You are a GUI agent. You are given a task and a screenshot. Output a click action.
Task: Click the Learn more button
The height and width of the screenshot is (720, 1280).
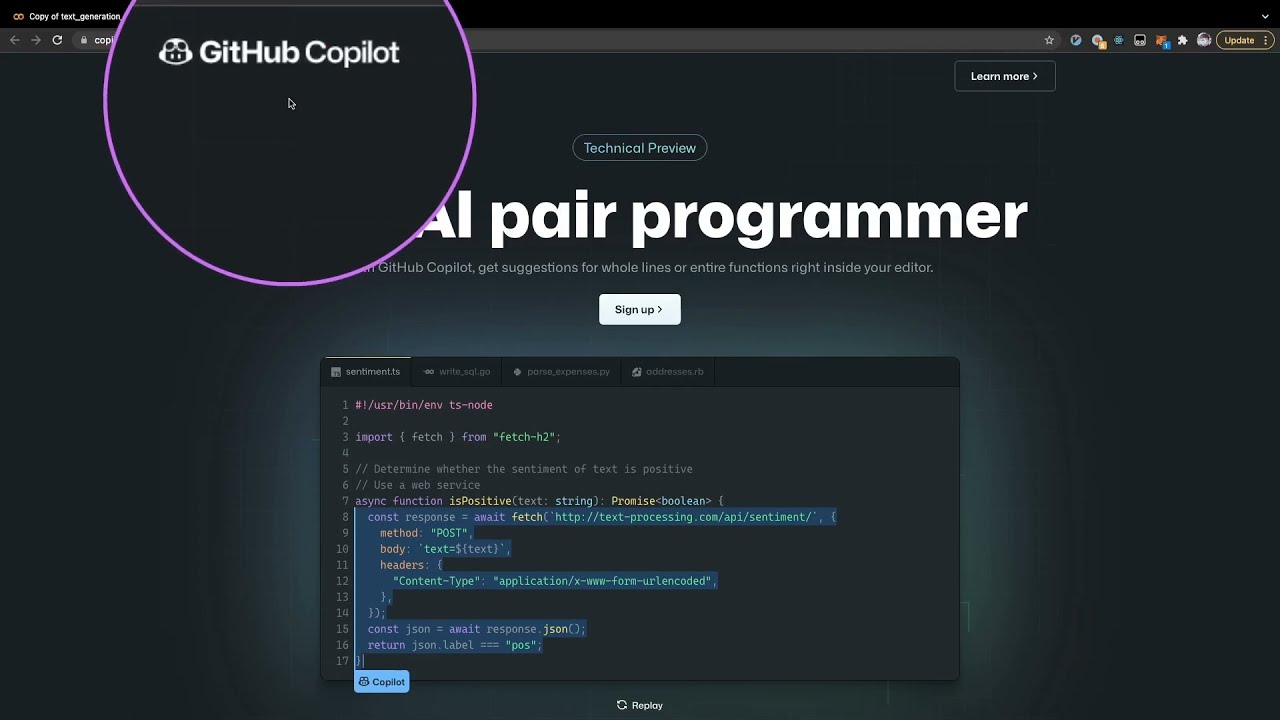pyautogui.click(x=1005, y=76)
